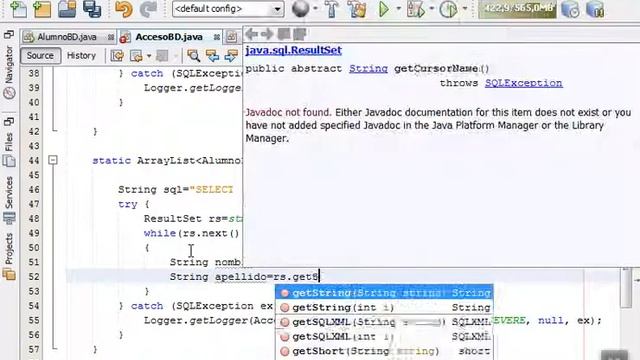Close the AlumnoBD.java tab
Image resolution: width=640 pixels, height=360 pixels.
111,38
